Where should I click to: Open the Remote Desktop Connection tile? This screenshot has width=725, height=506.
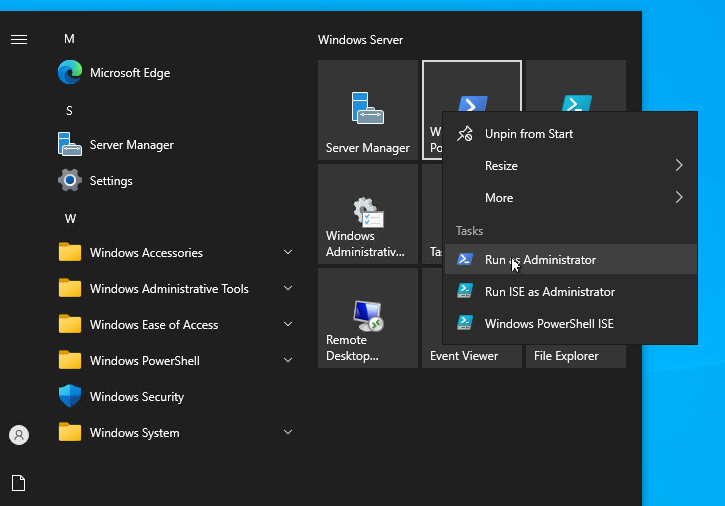tap(368, 318)
